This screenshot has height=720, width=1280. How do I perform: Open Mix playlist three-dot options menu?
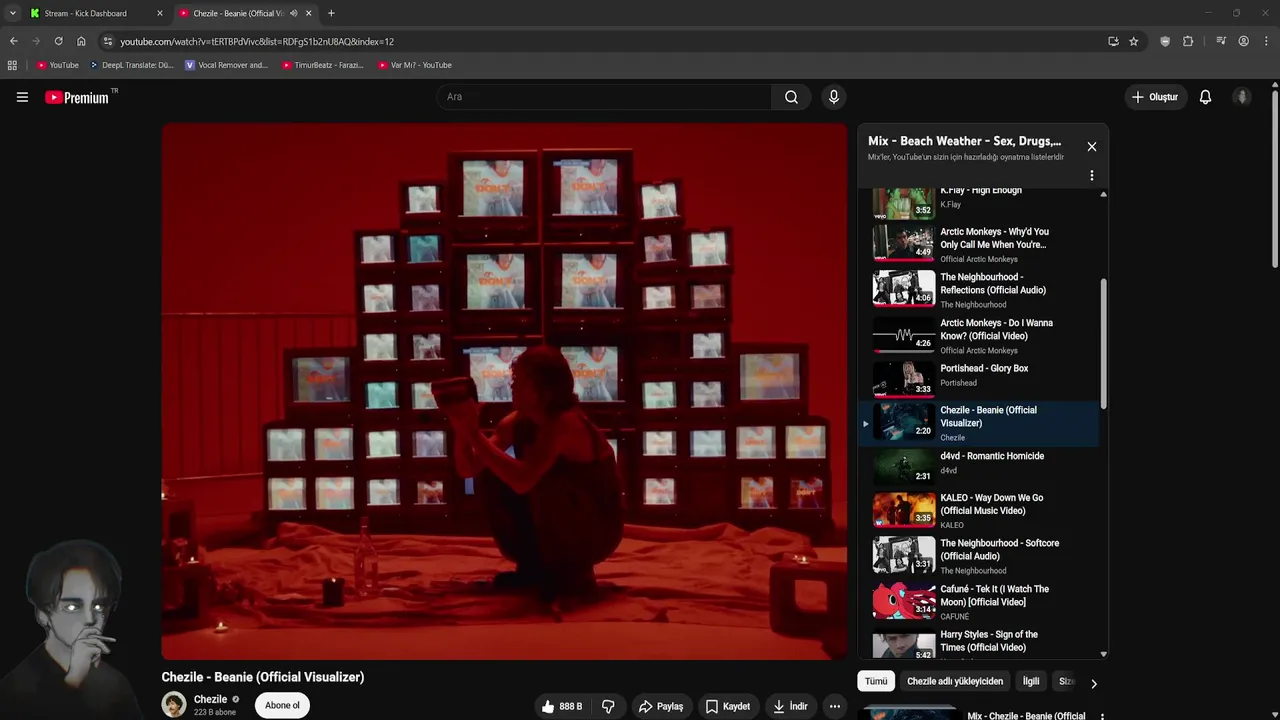[x=1091, y=175]
